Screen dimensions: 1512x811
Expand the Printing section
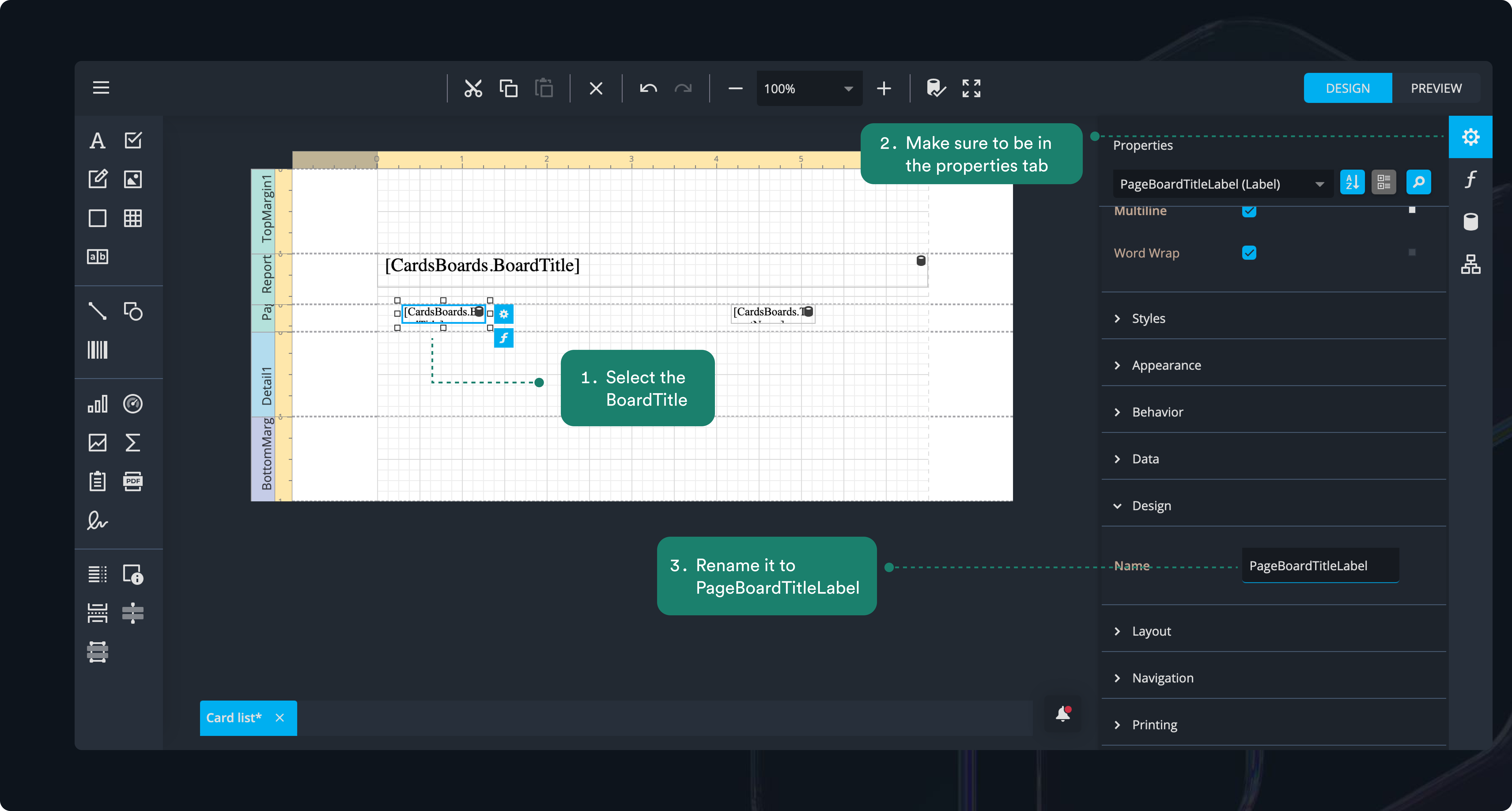click(1274, 725)
